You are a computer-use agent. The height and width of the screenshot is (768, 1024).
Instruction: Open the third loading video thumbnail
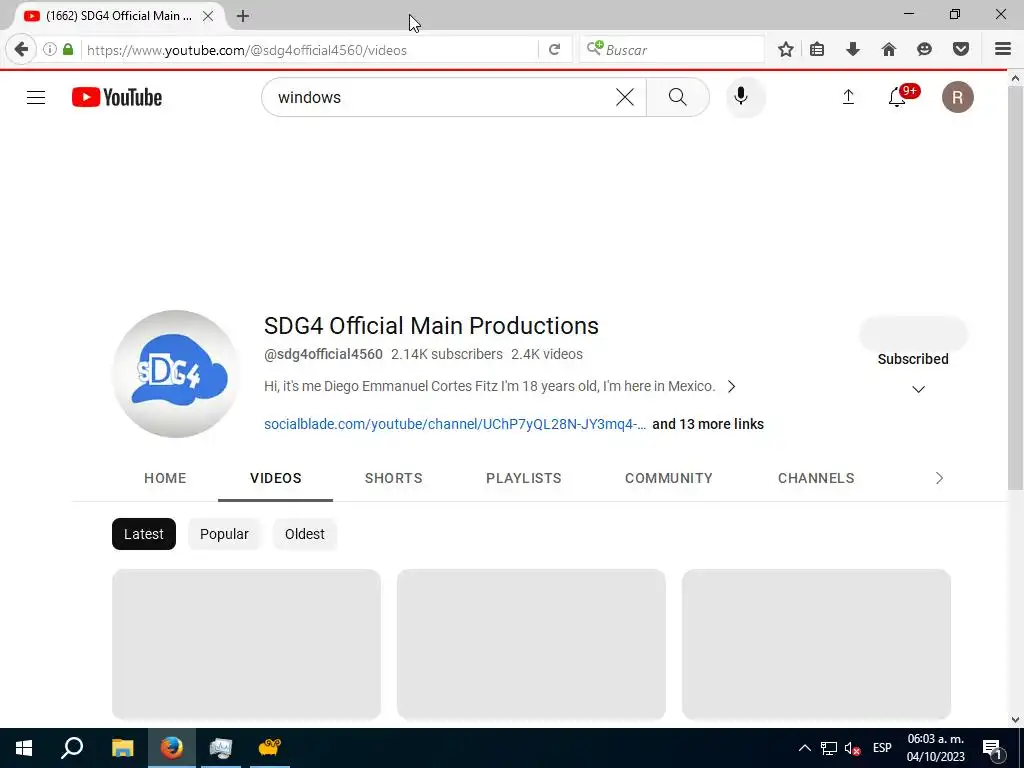[x=816, y=644]
